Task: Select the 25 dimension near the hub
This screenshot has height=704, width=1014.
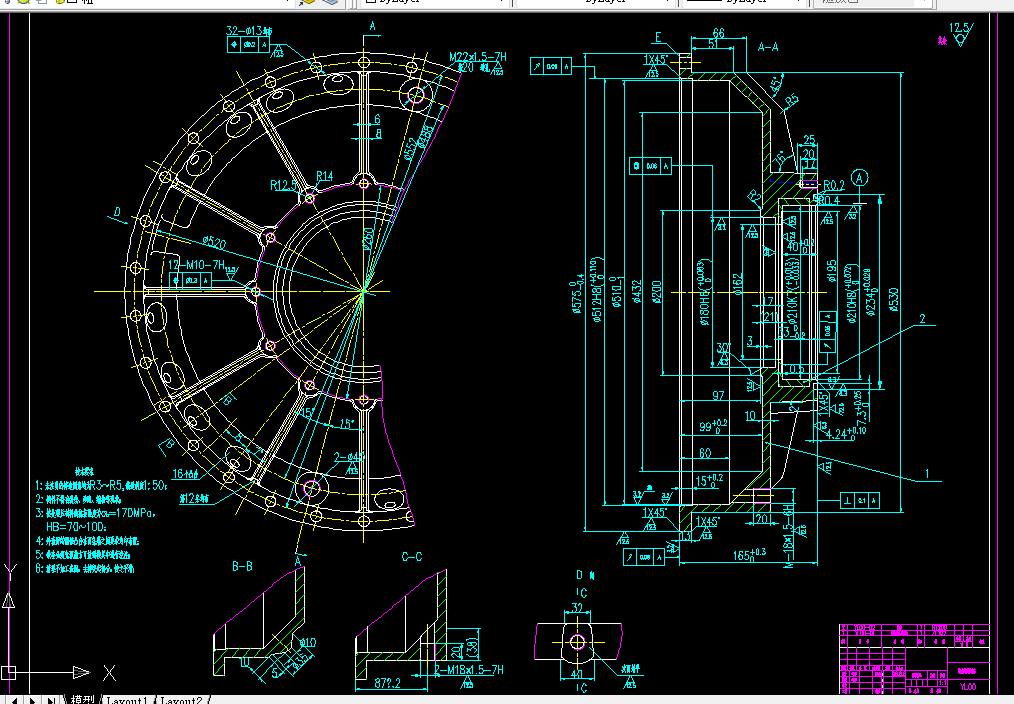Action: (x=809, y=140)
